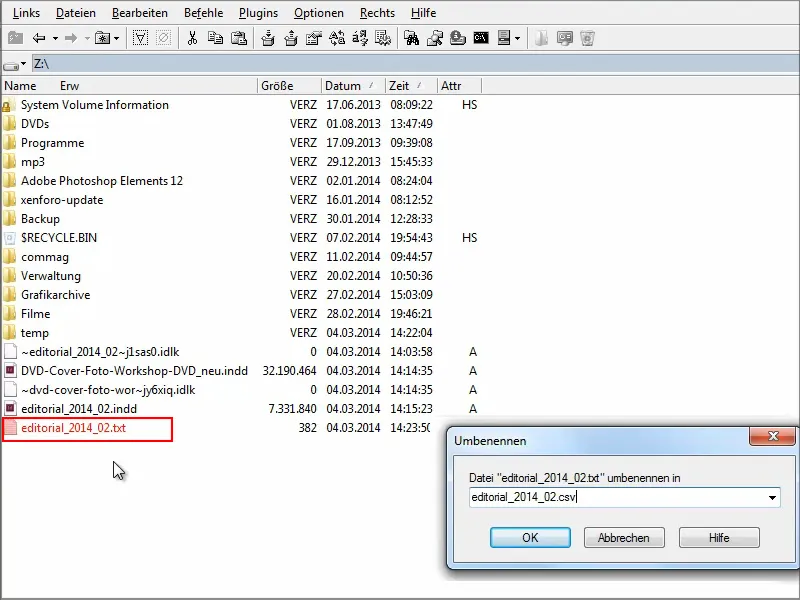Click the Z:\ path bar
The width and height of the screenshot is (800, 600).
pyautogui.click(x=415, y=64)
